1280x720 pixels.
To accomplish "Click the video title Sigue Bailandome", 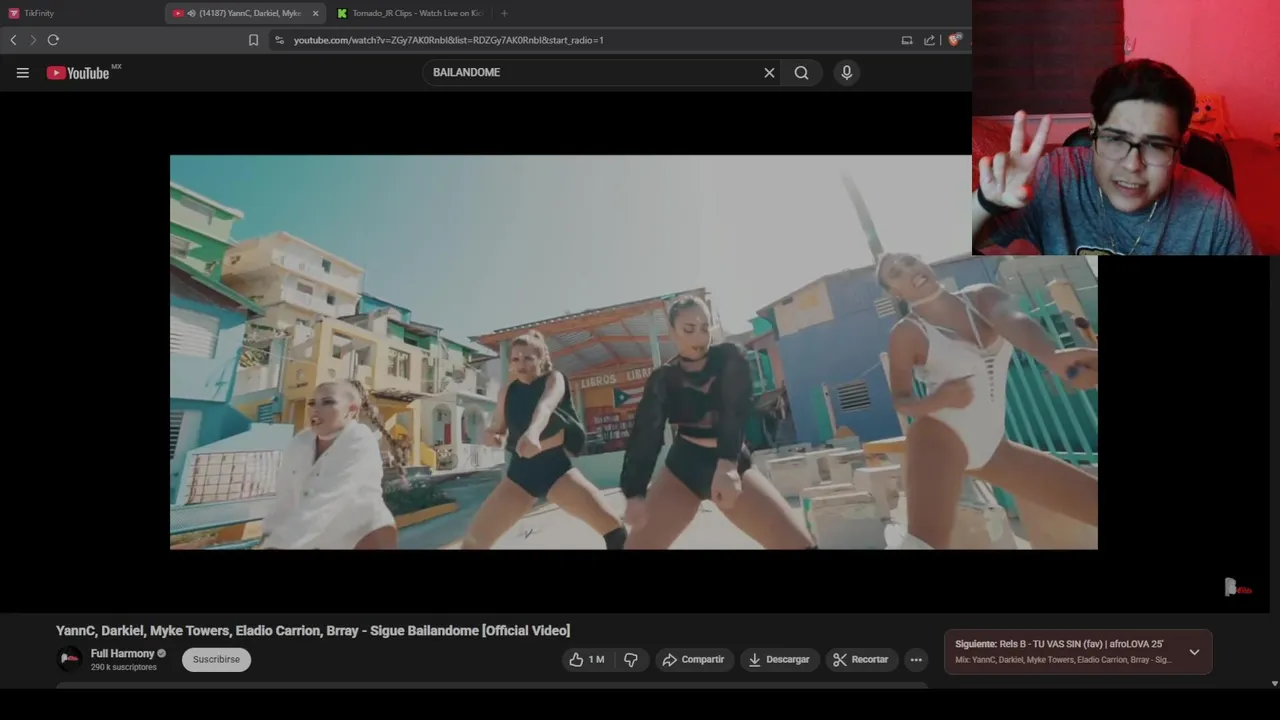I will point(313,630).
